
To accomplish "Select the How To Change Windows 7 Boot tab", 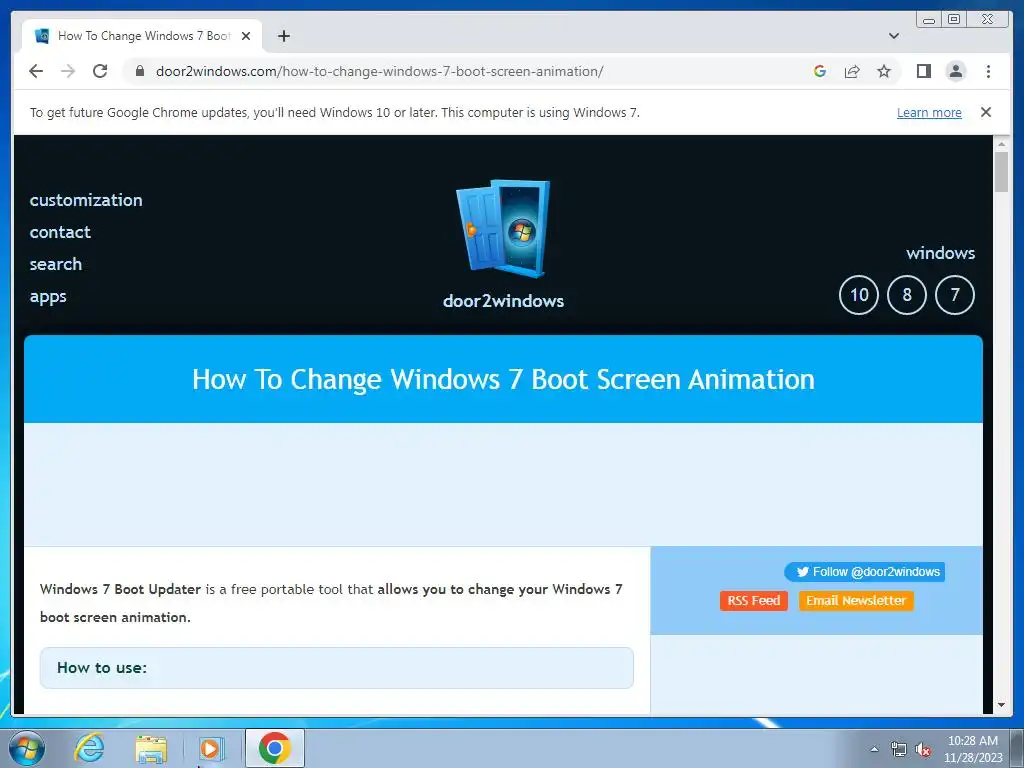I will (142, 36).
